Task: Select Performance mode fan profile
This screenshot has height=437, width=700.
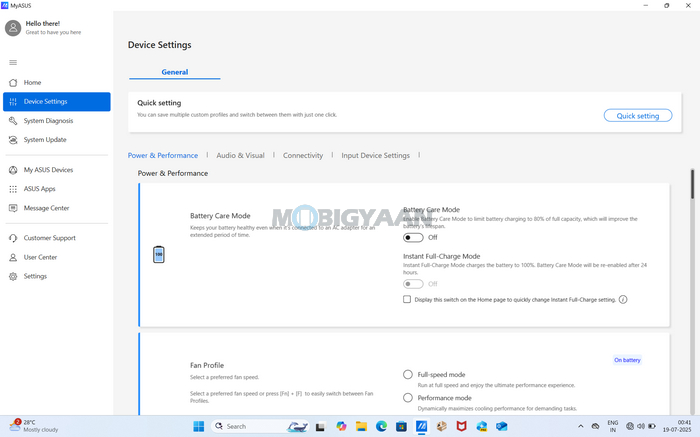Action: pos(408,398)
